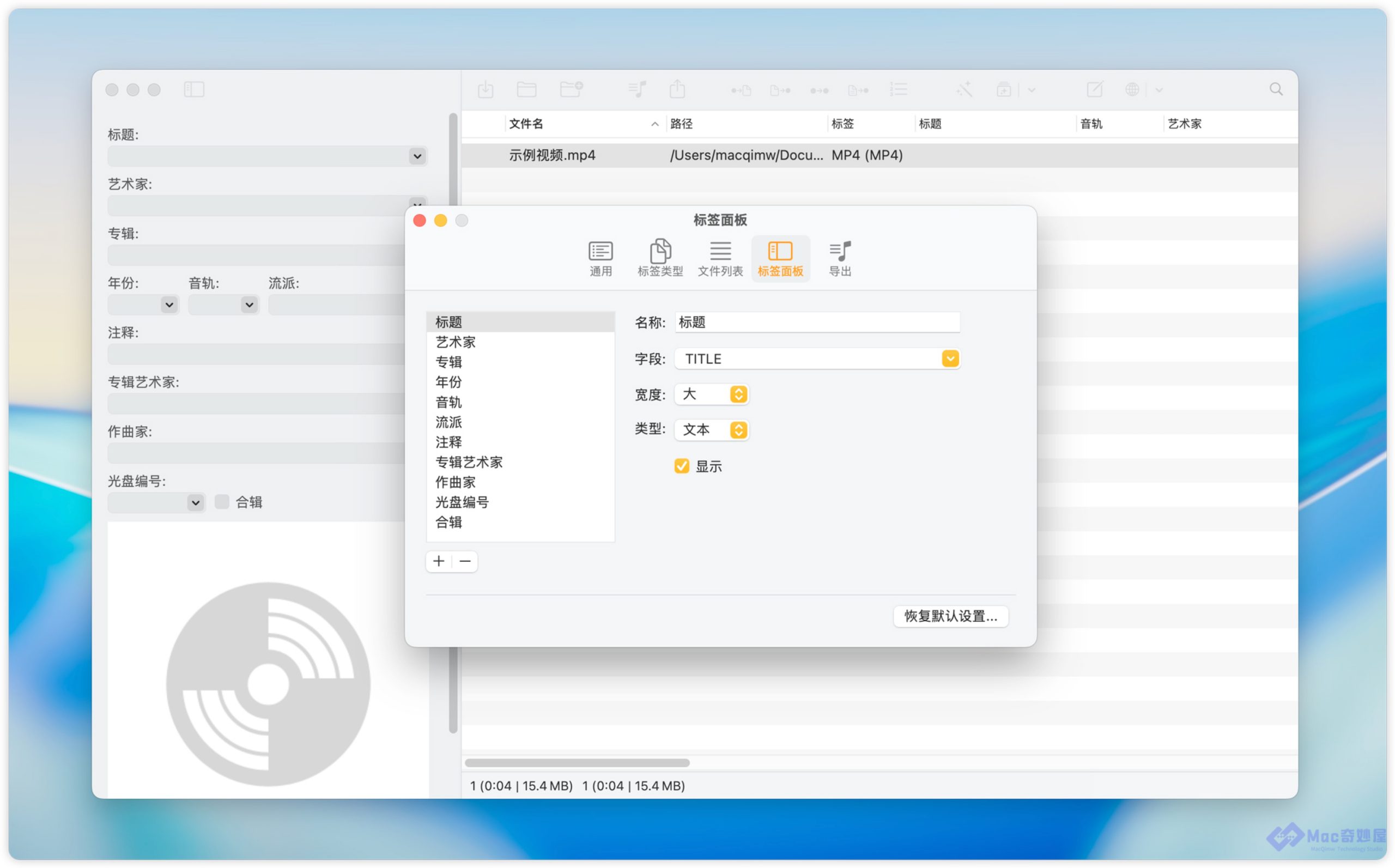Click the add folder toolbar icon
The height and width of the screenshot is (868, 1395).
[x=571, y=89]
